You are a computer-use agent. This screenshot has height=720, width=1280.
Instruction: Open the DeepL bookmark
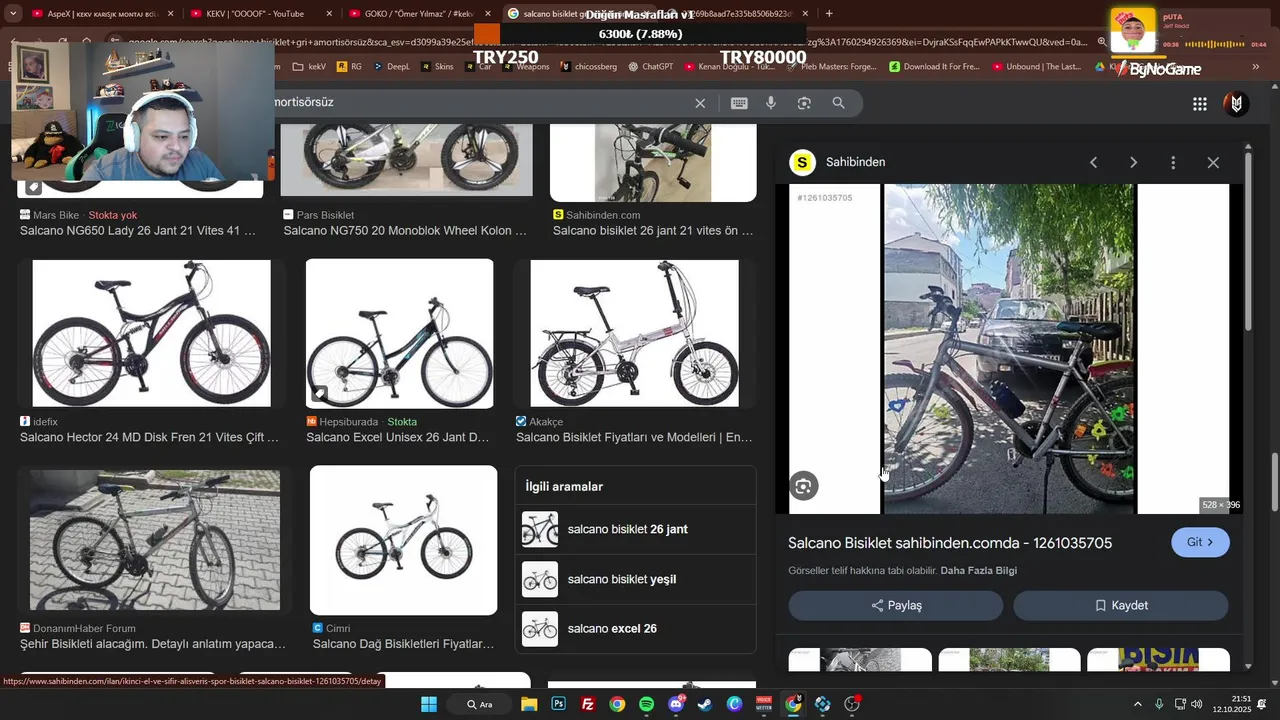[x=392, y=67]
